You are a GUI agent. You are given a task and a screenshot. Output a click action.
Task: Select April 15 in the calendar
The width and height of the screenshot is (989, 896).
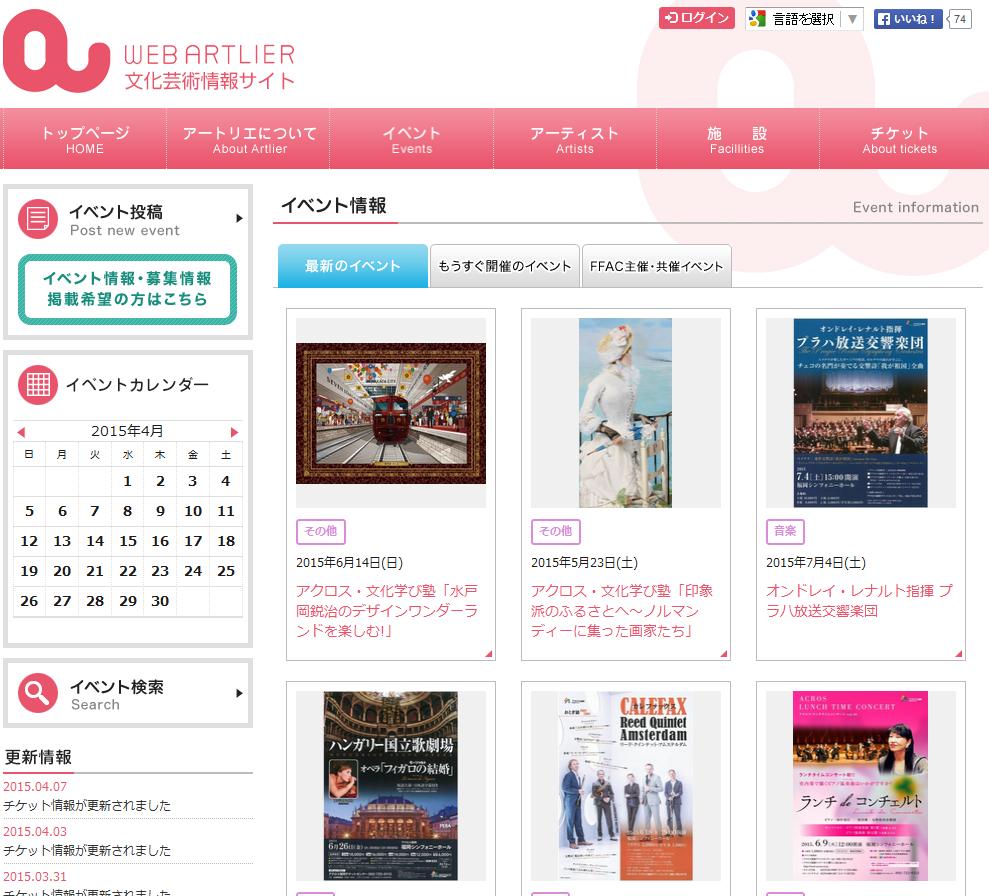click(x=127, y=541)
